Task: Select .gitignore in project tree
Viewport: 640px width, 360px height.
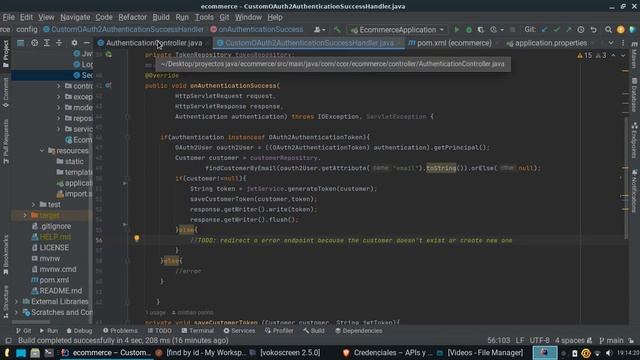Action: tap(51, 226)
